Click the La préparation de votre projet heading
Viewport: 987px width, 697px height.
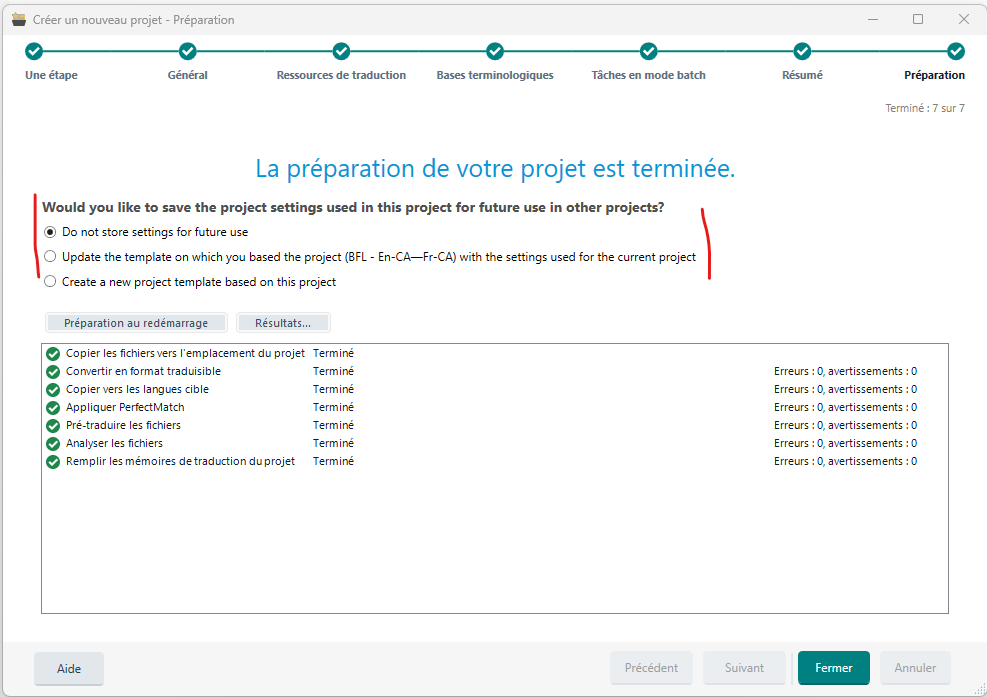[x=495, y=169]
